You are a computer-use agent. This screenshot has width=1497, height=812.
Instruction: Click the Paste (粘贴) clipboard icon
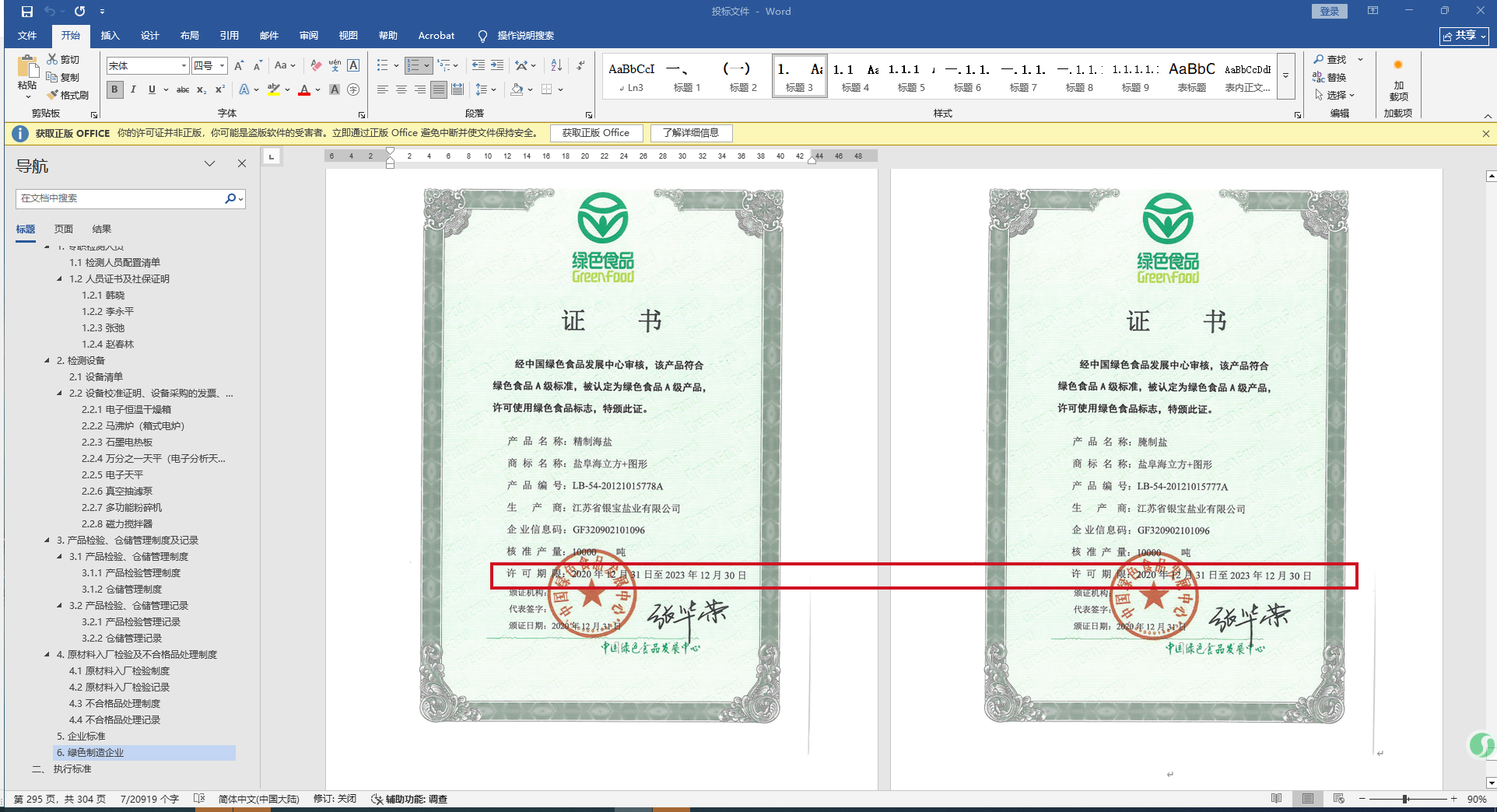click(27, 67)
